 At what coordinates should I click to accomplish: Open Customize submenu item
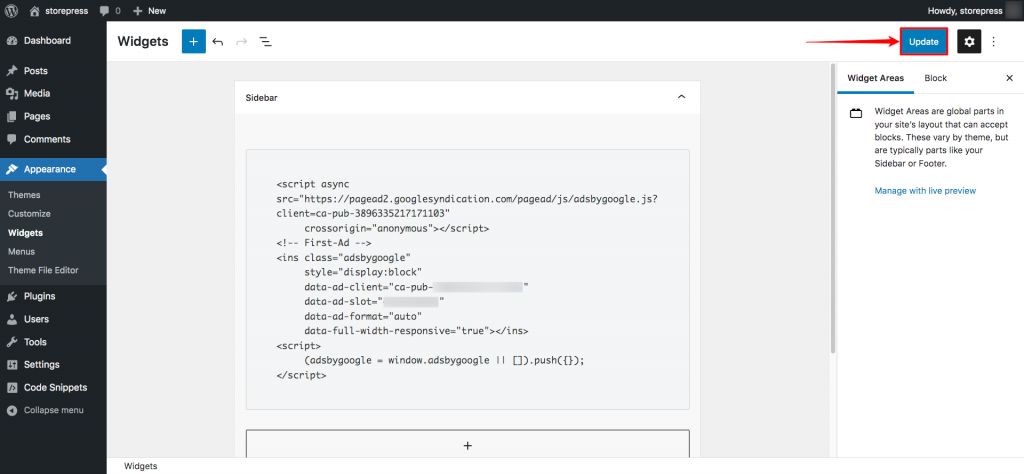click(x=29, y=213)
